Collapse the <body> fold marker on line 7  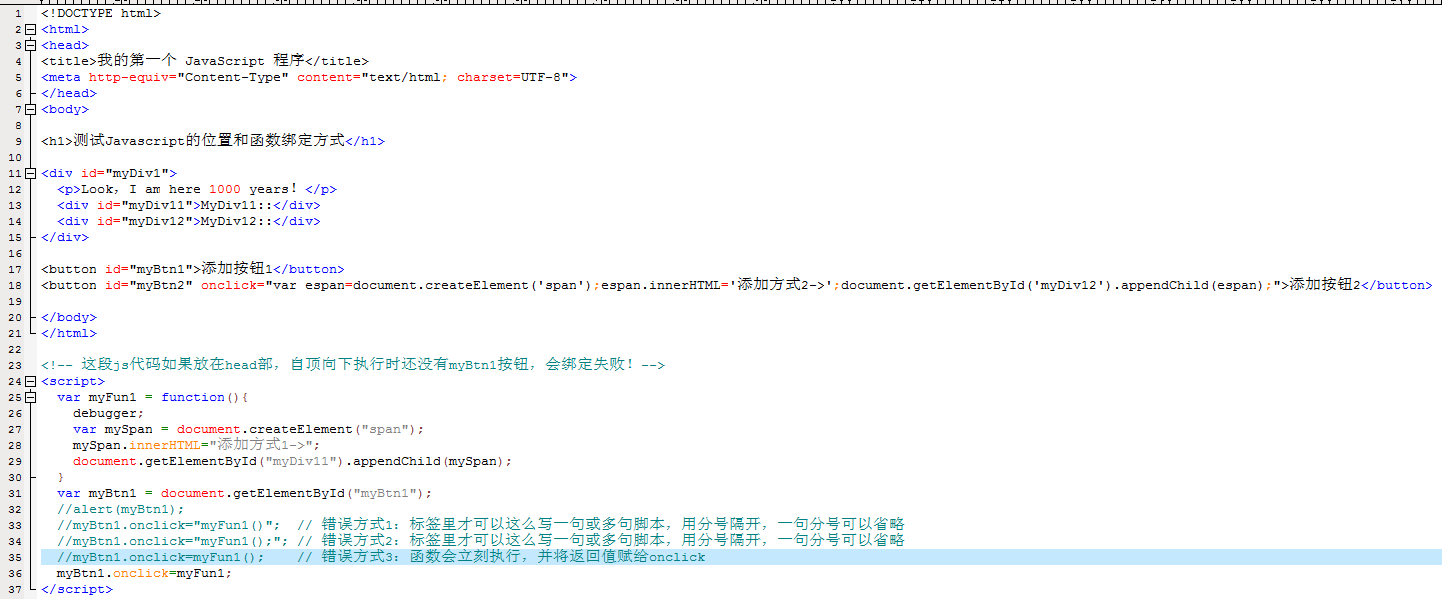[x=30, y=110]
